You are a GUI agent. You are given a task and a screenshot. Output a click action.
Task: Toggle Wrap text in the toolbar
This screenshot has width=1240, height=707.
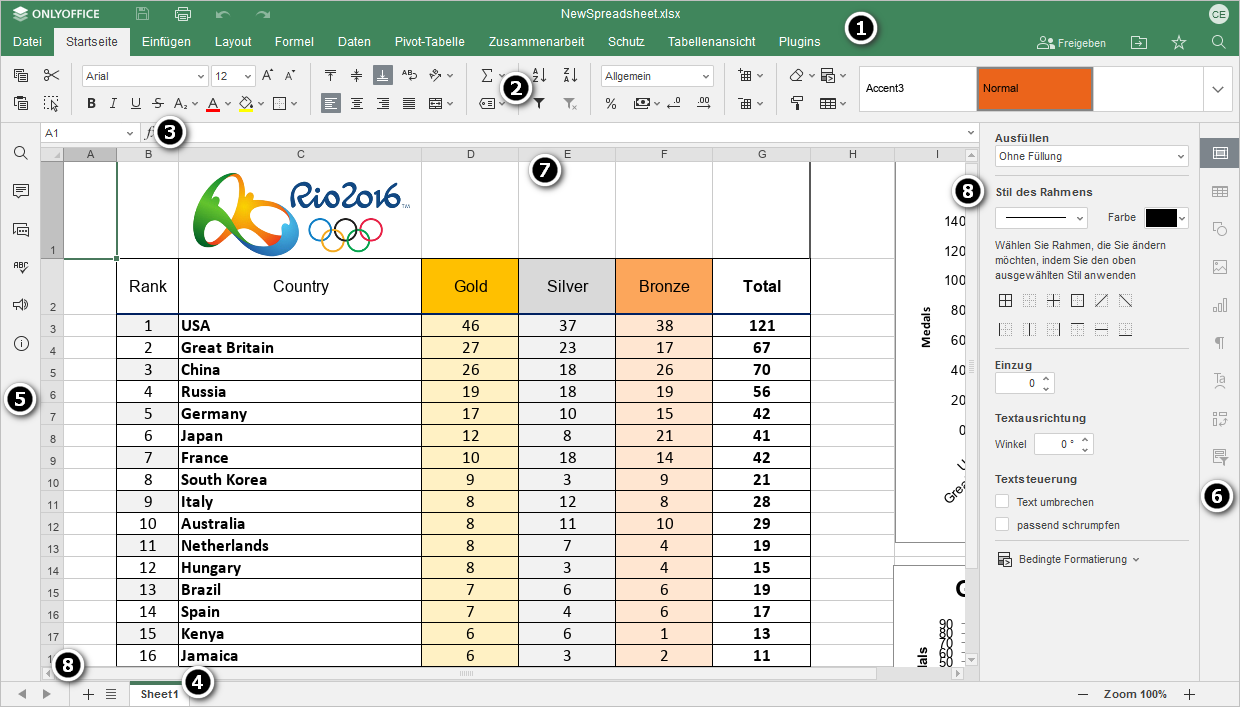click(409, 75)
